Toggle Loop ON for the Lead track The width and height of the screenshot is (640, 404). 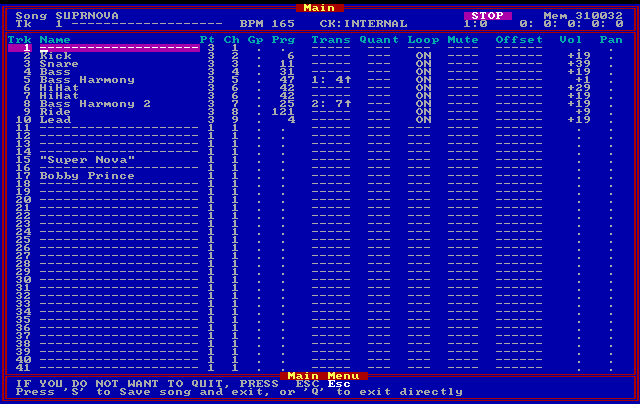[x=423, y=120]
